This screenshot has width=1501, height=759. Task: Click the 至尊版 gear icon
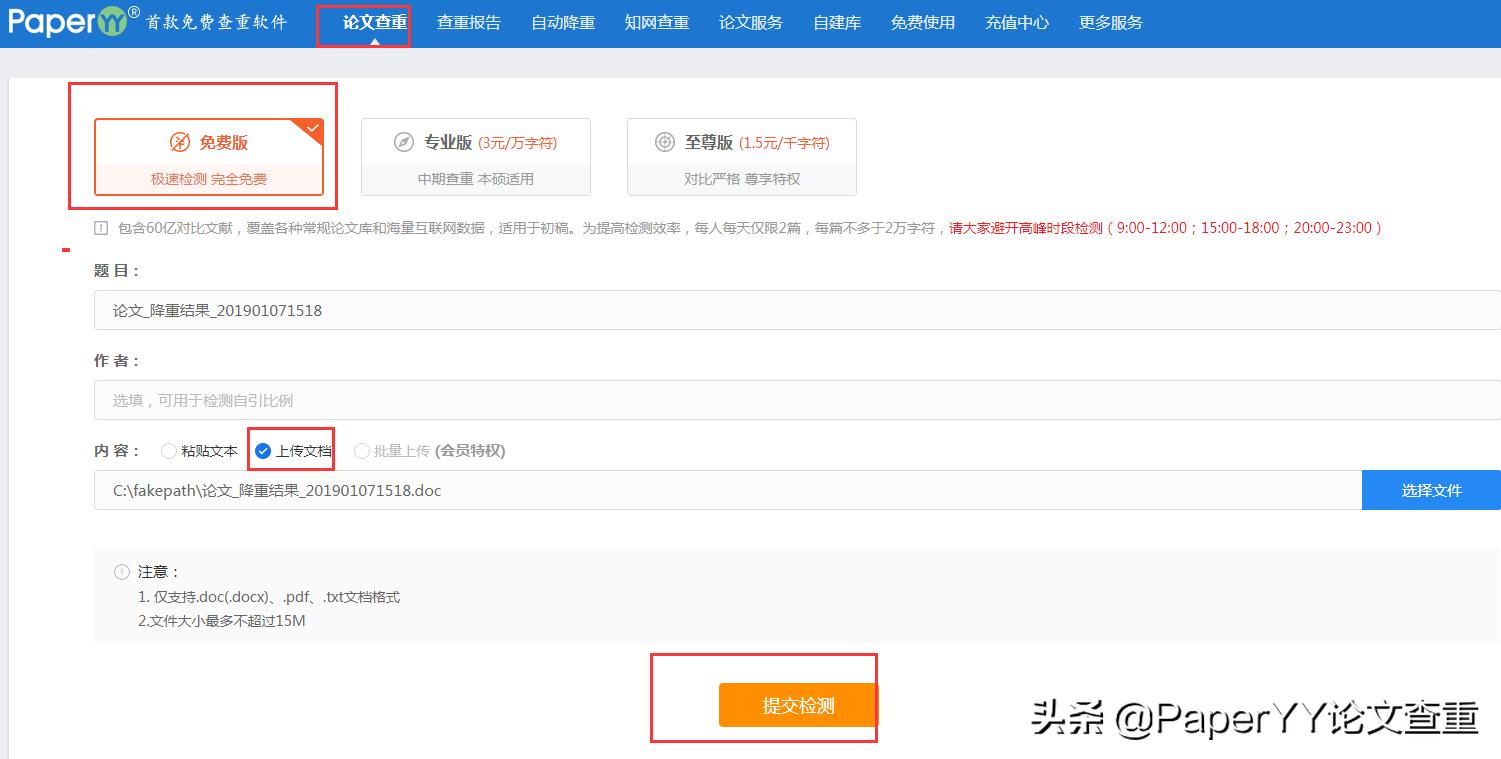click(x=665, y=142)
